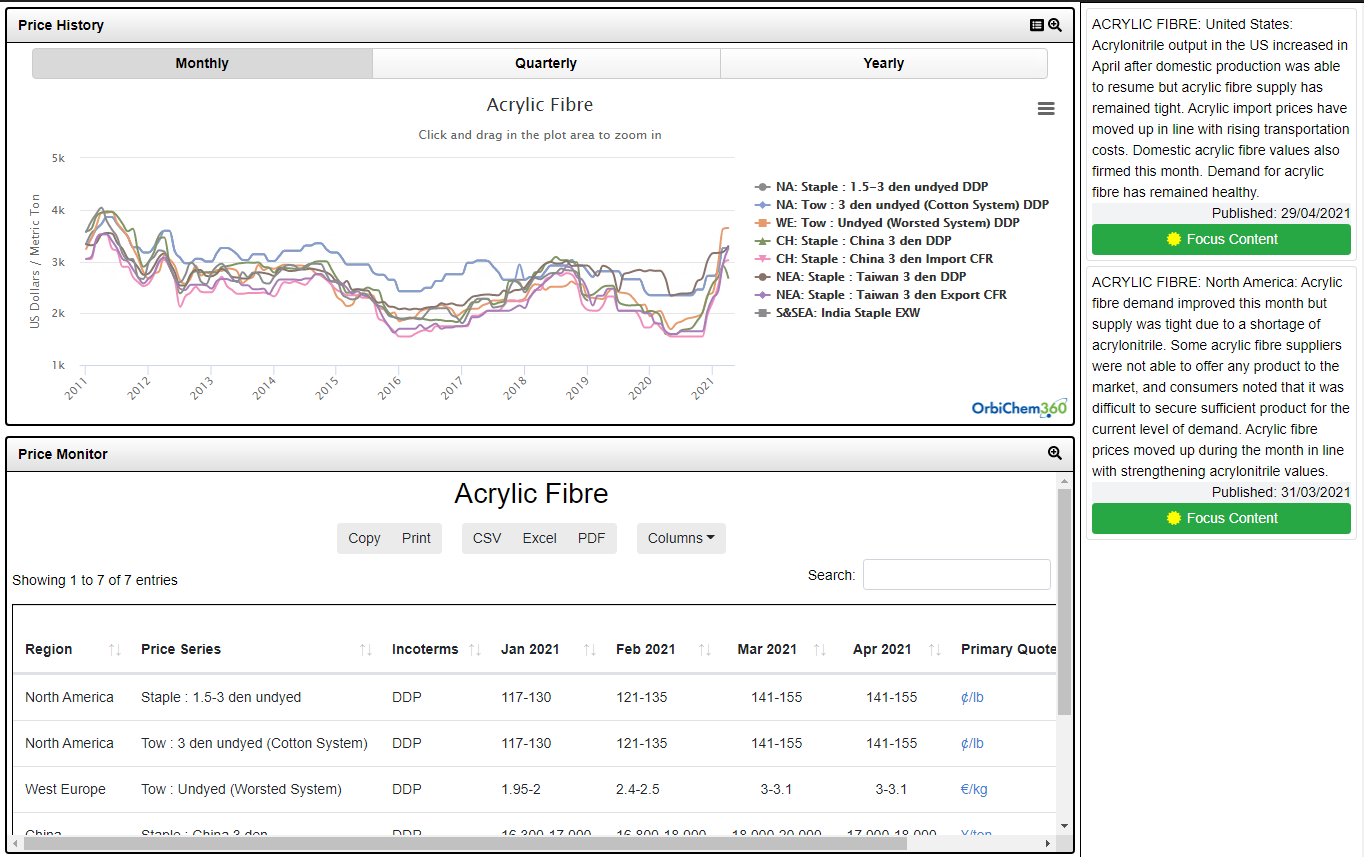Open the Columns dropdown
This screenshot has height=857, width=1364.
coord(681,538)
